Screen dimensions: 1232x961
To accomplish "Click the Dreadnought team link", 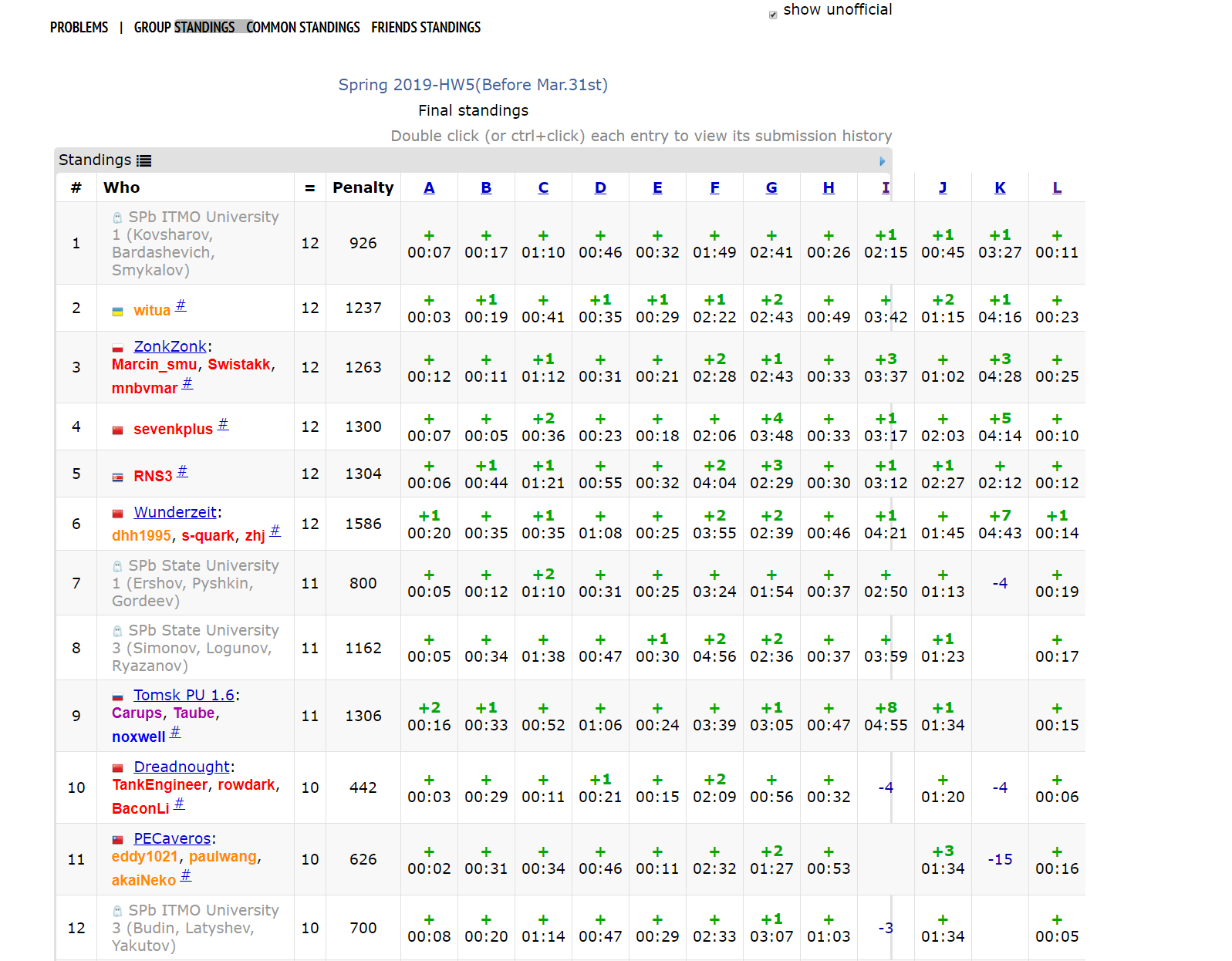I will 181,767.
